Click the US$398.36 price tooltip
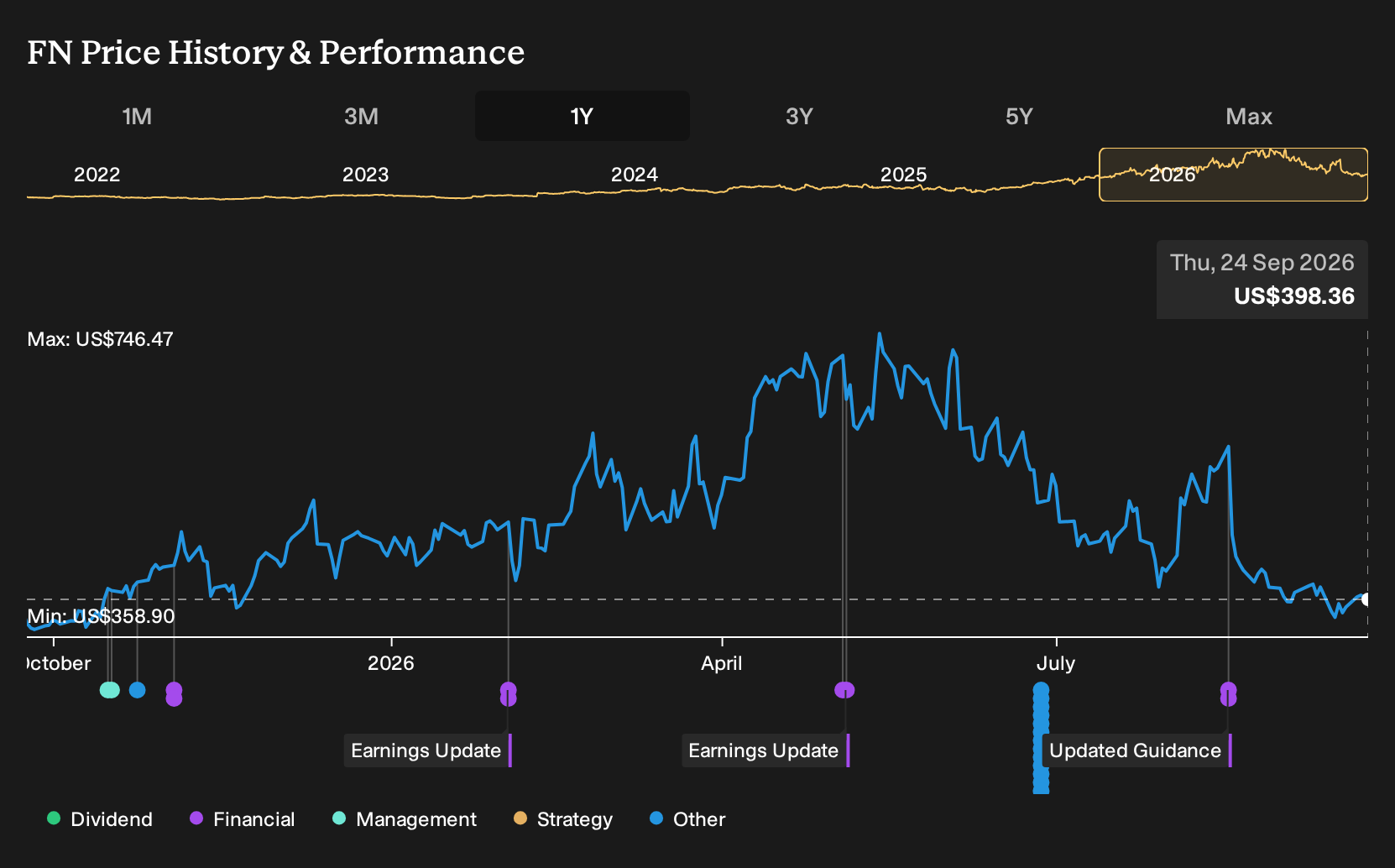1395x868 pixels. pyautogui.click(x=1262, y=280)
